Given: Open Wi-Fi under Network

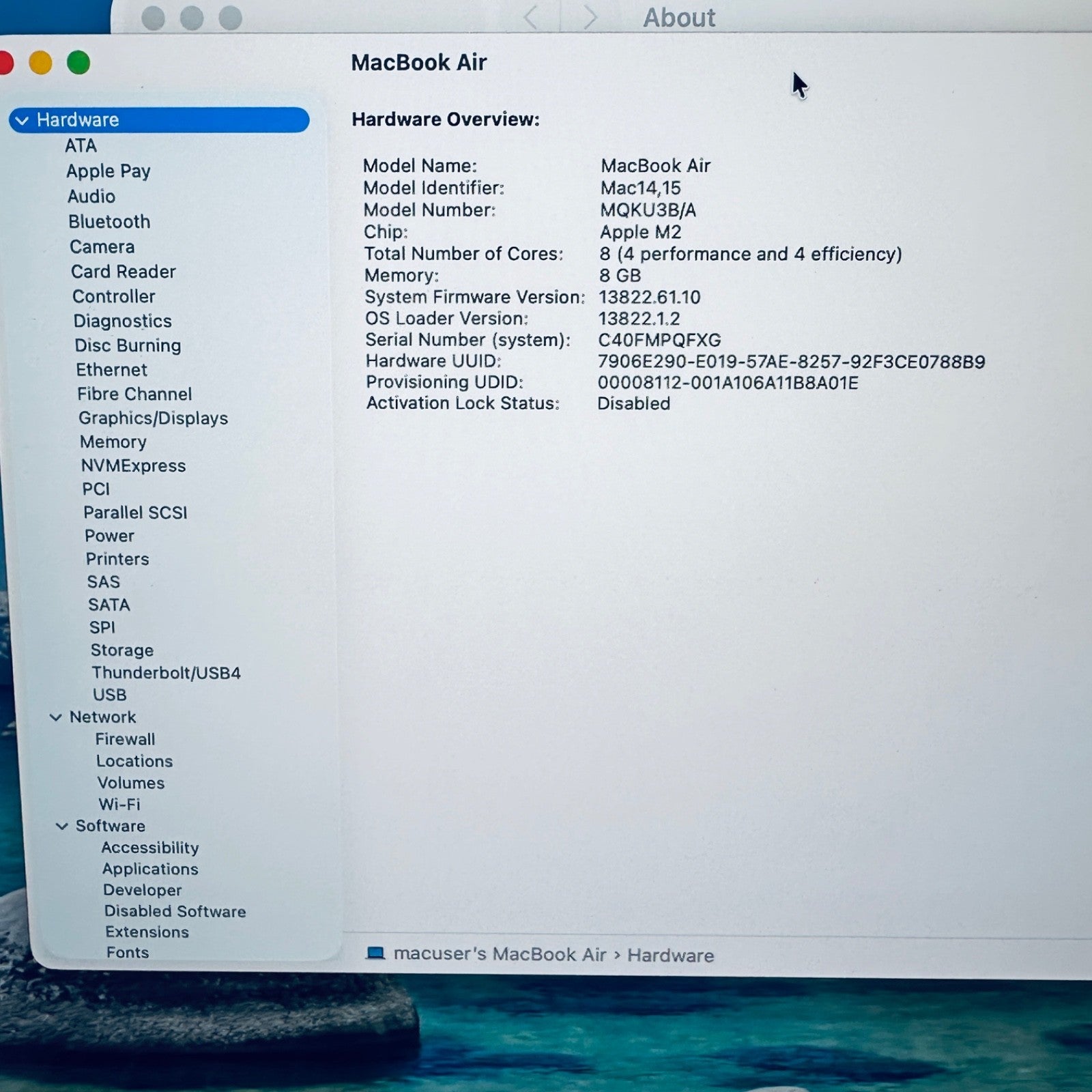Looking at the screenshot, I should 119,805.
